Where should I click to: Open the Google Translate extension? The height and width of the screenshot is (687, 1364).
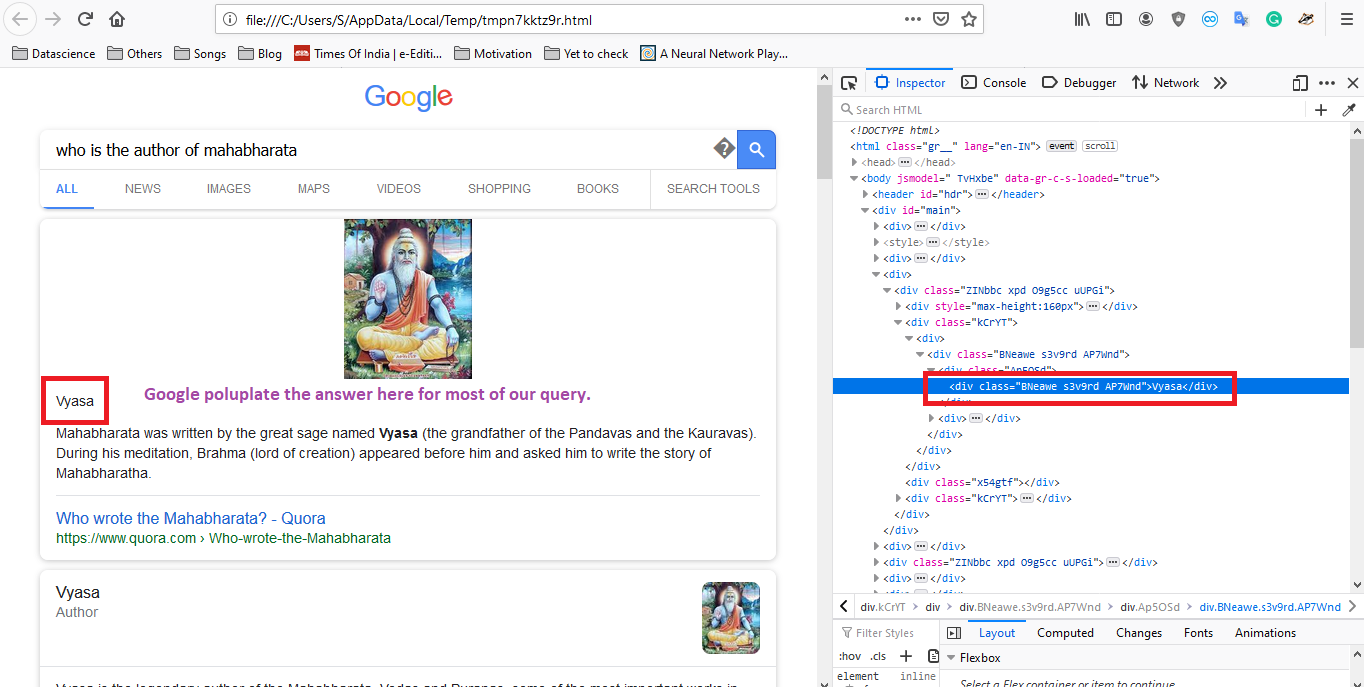tap(1242, 19)
